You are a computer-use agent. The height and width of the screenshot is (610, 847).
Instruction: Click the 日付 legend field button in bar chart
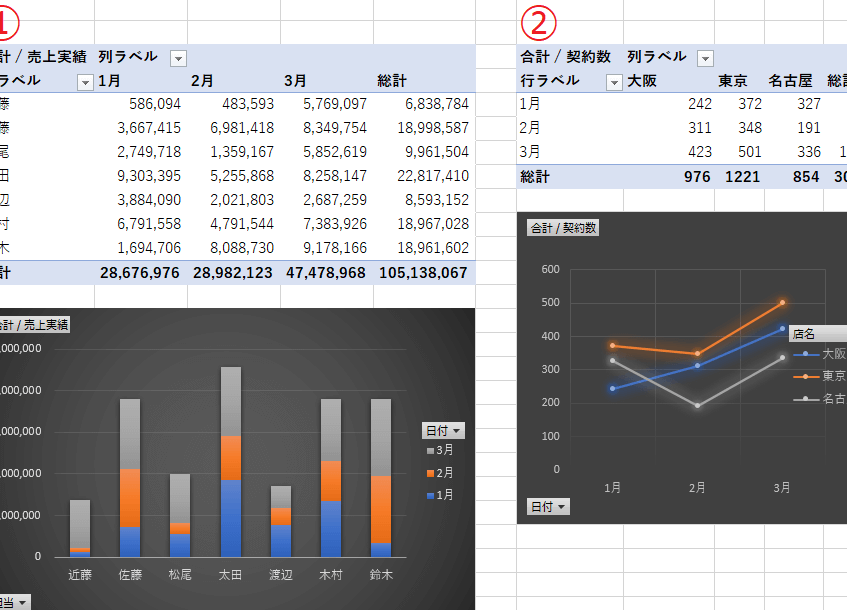click(x=444, y=430)
